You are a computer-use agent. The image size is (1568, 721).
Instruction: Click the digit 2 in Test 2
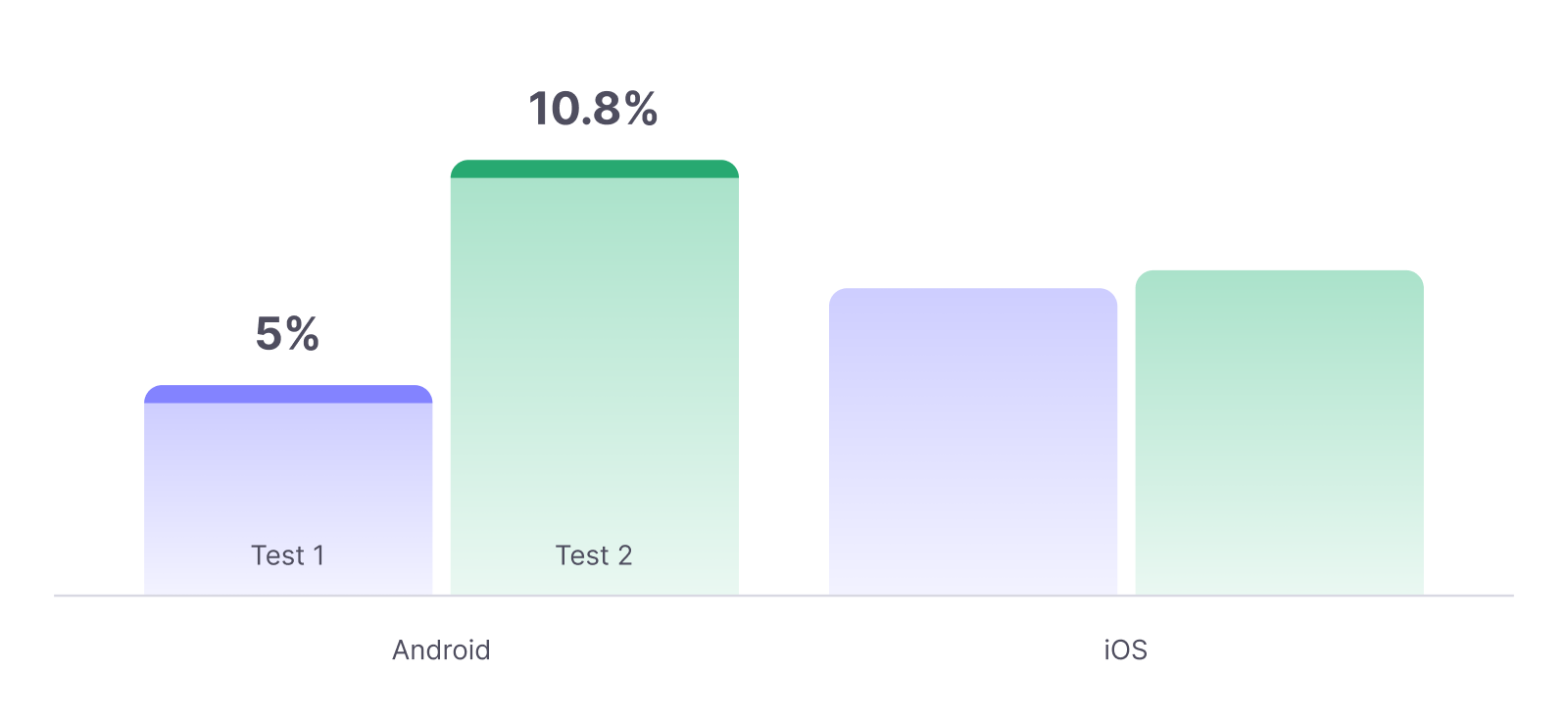point(624,555)
